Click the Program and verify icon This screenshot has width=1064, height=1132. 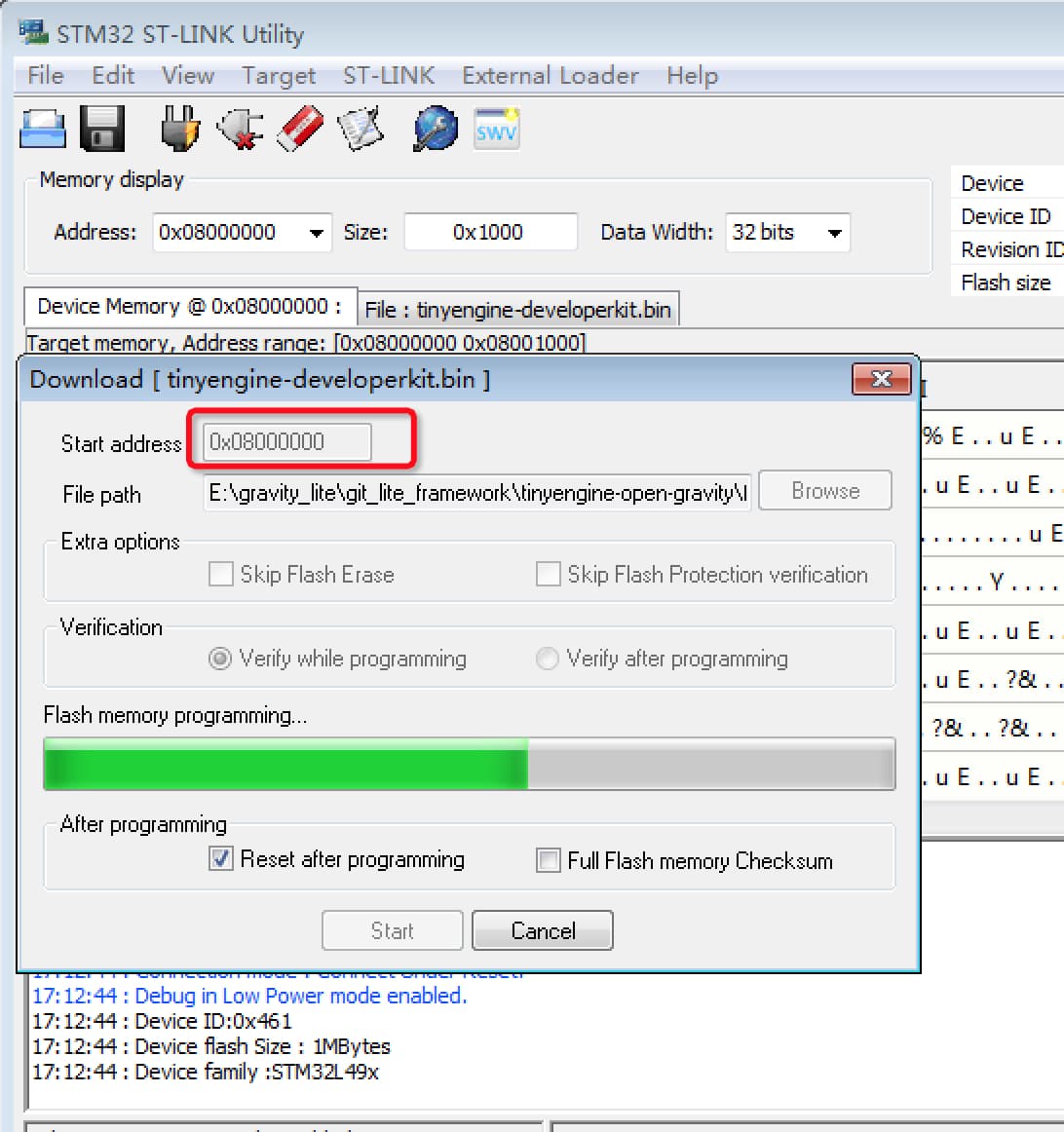pos(361,129)
